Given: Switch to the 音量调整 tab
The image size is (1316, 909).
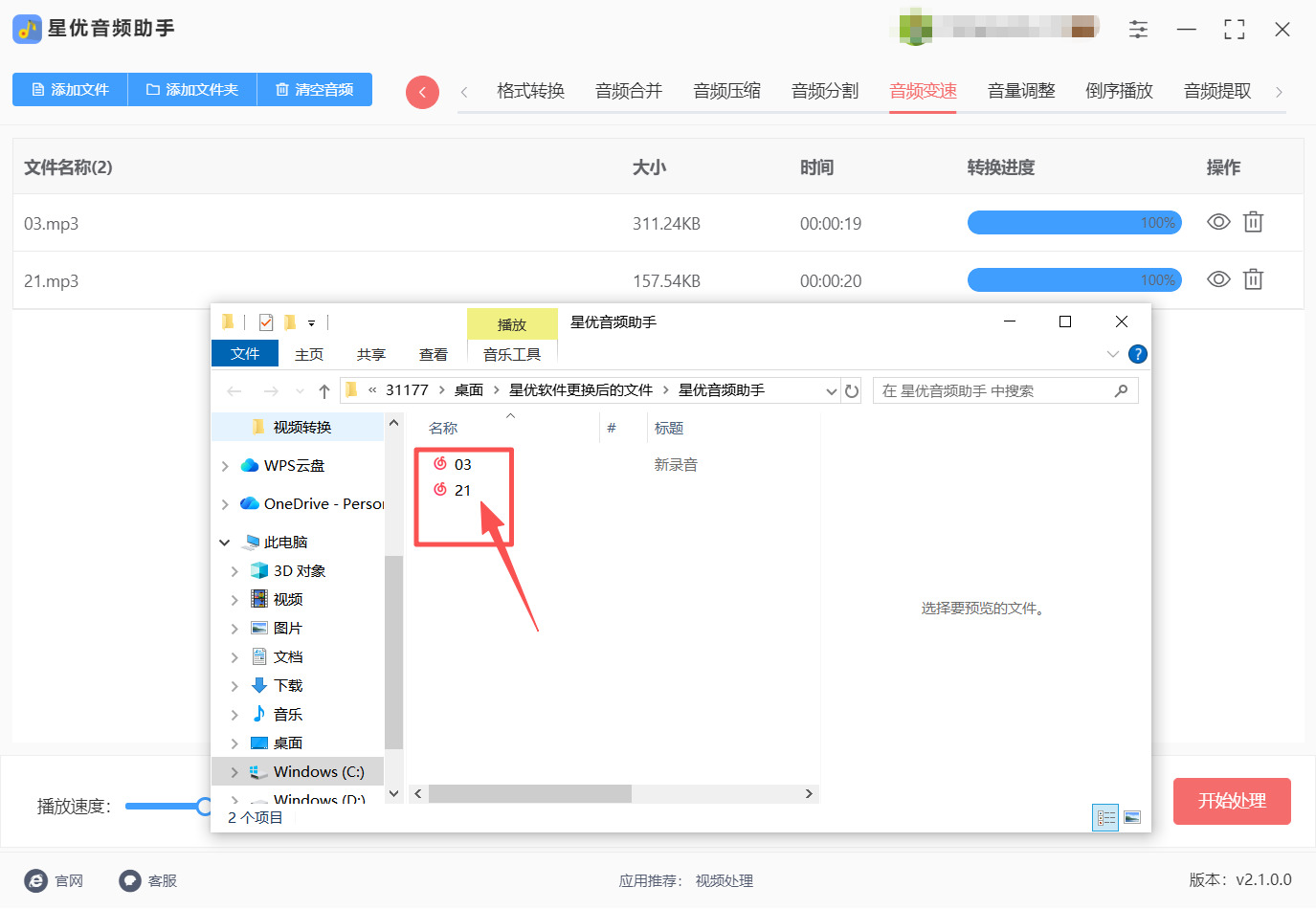Looking at the screenshot, I should 1021,91.
